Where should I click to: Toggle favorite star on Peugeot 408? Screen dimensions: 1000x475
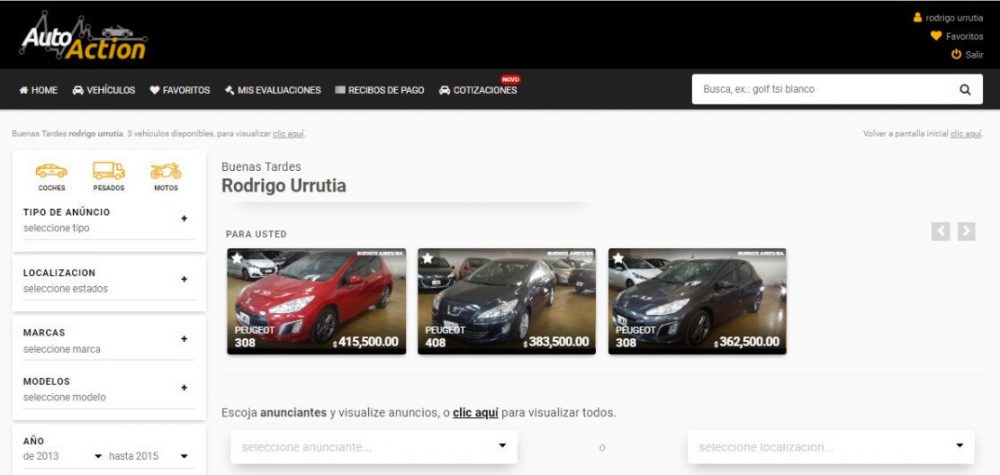427,258
